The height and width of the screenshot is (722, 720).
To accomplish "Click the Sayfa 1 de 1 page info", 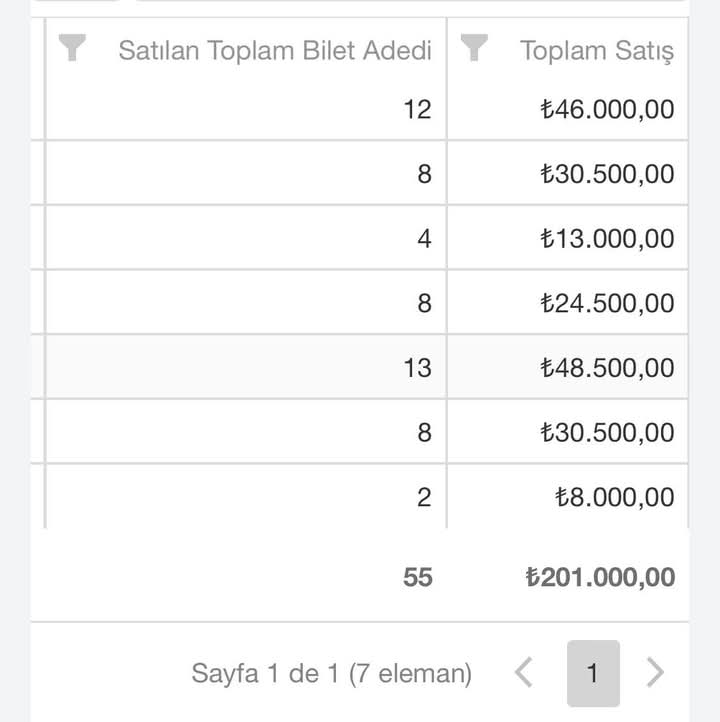I will point(331,673).
